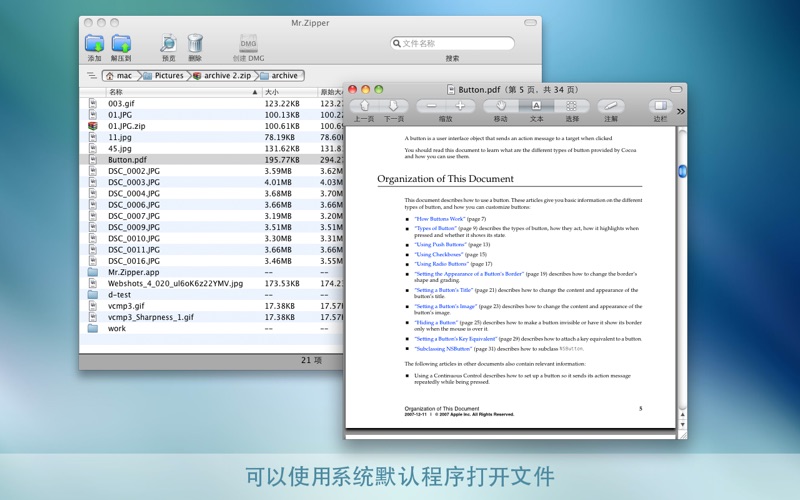Viewport: 800px width, 500px height.
Task: Click the Add (添加) toolbar icon
Action: tap(94, 43)
